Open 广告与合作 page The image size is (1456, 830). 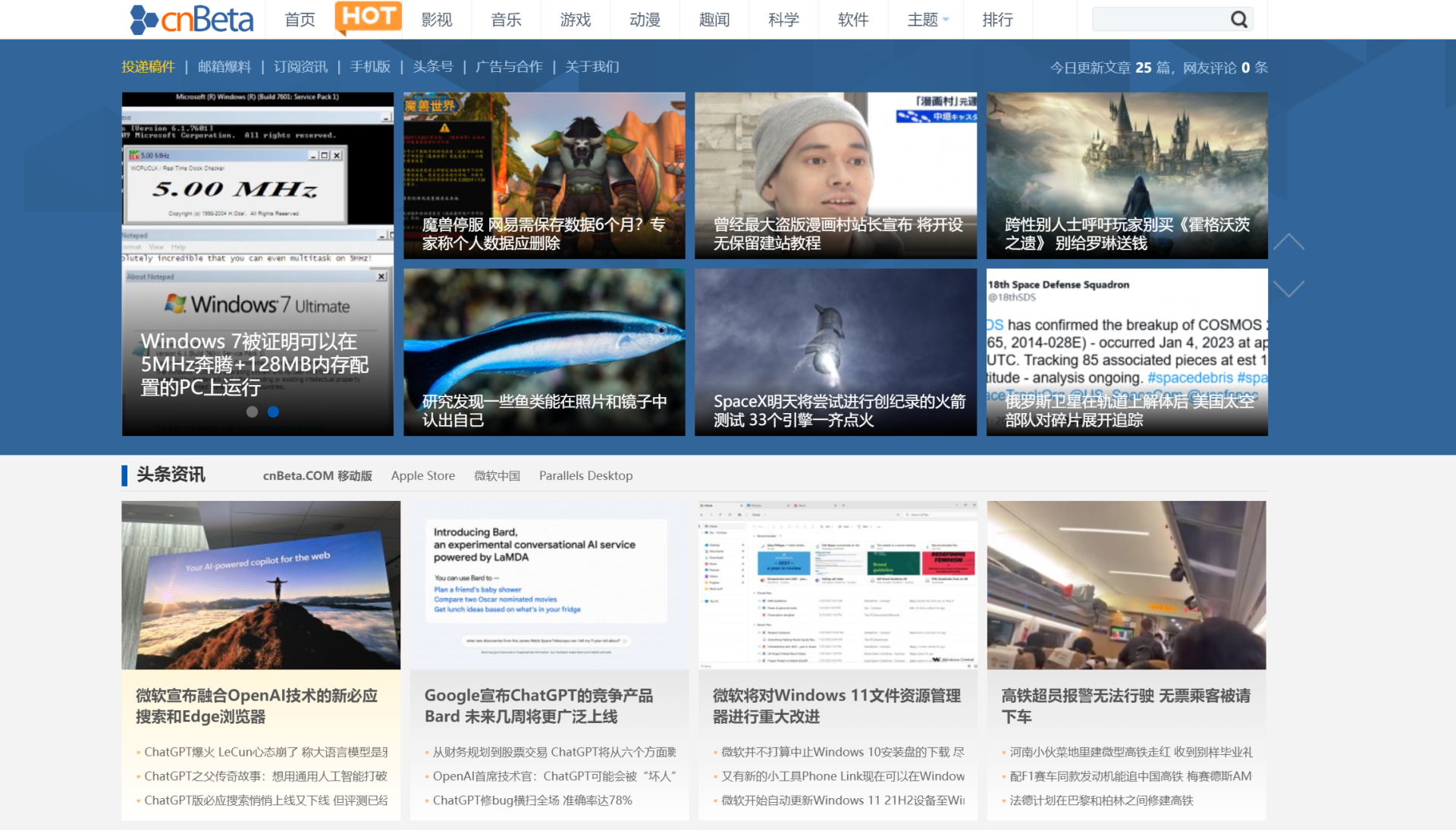pyautogui.click(x=509, y=67)
